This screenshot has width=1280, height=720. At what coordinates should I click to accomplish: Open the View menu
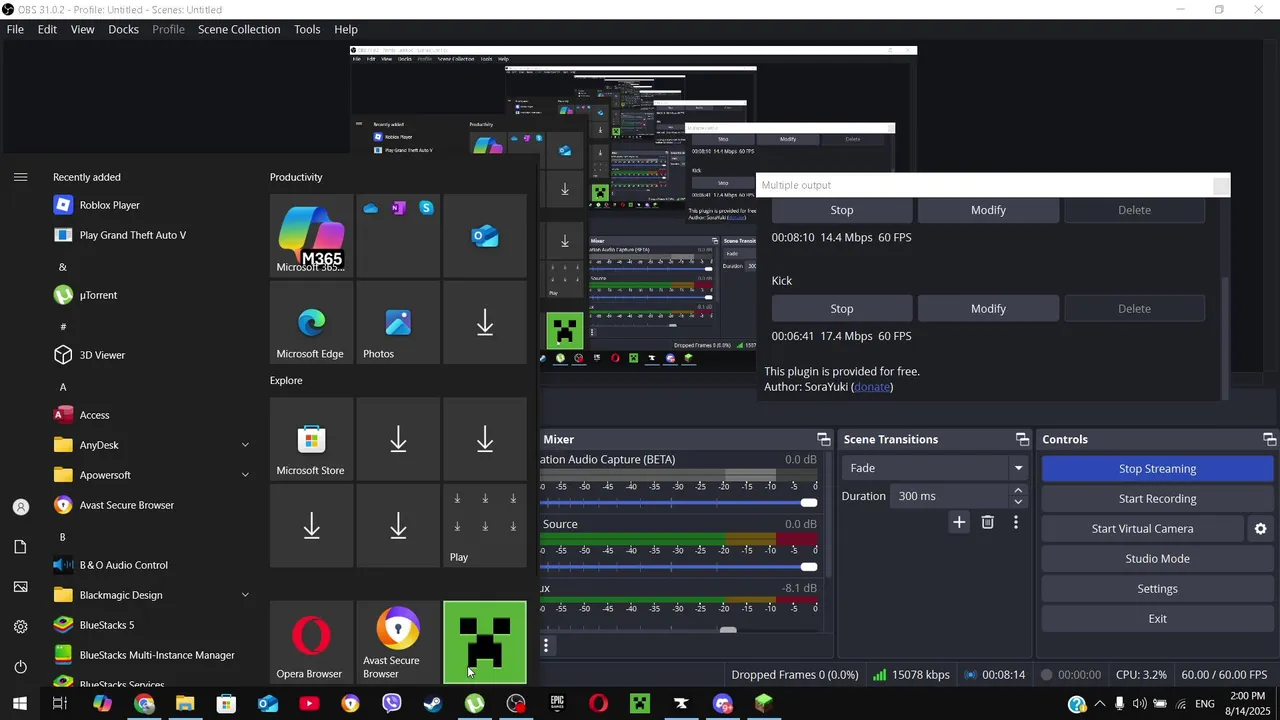(82, 29)
